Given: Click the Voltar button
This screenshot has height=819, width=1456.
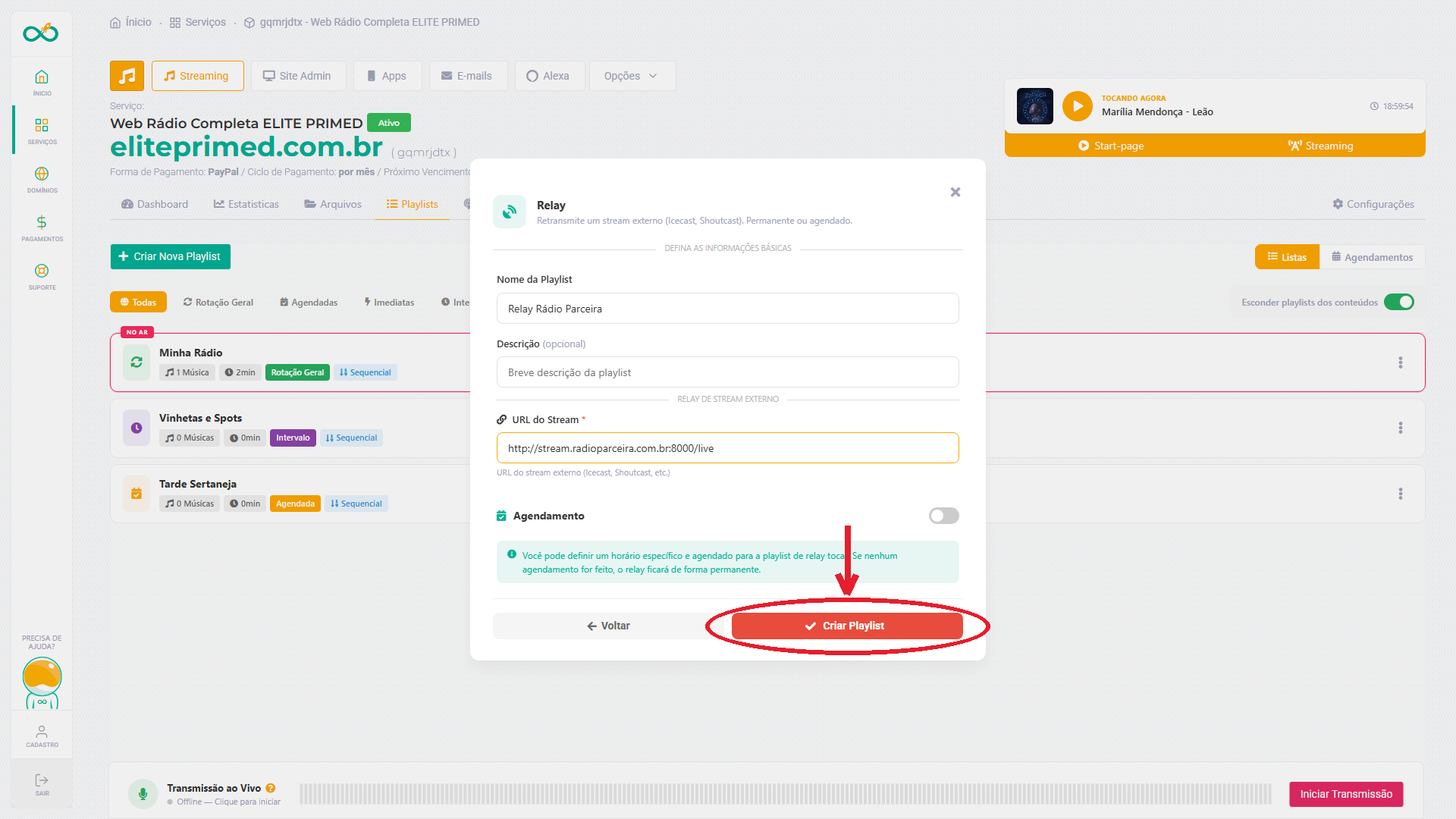Looking at the screenshot, I should [607, 626].
